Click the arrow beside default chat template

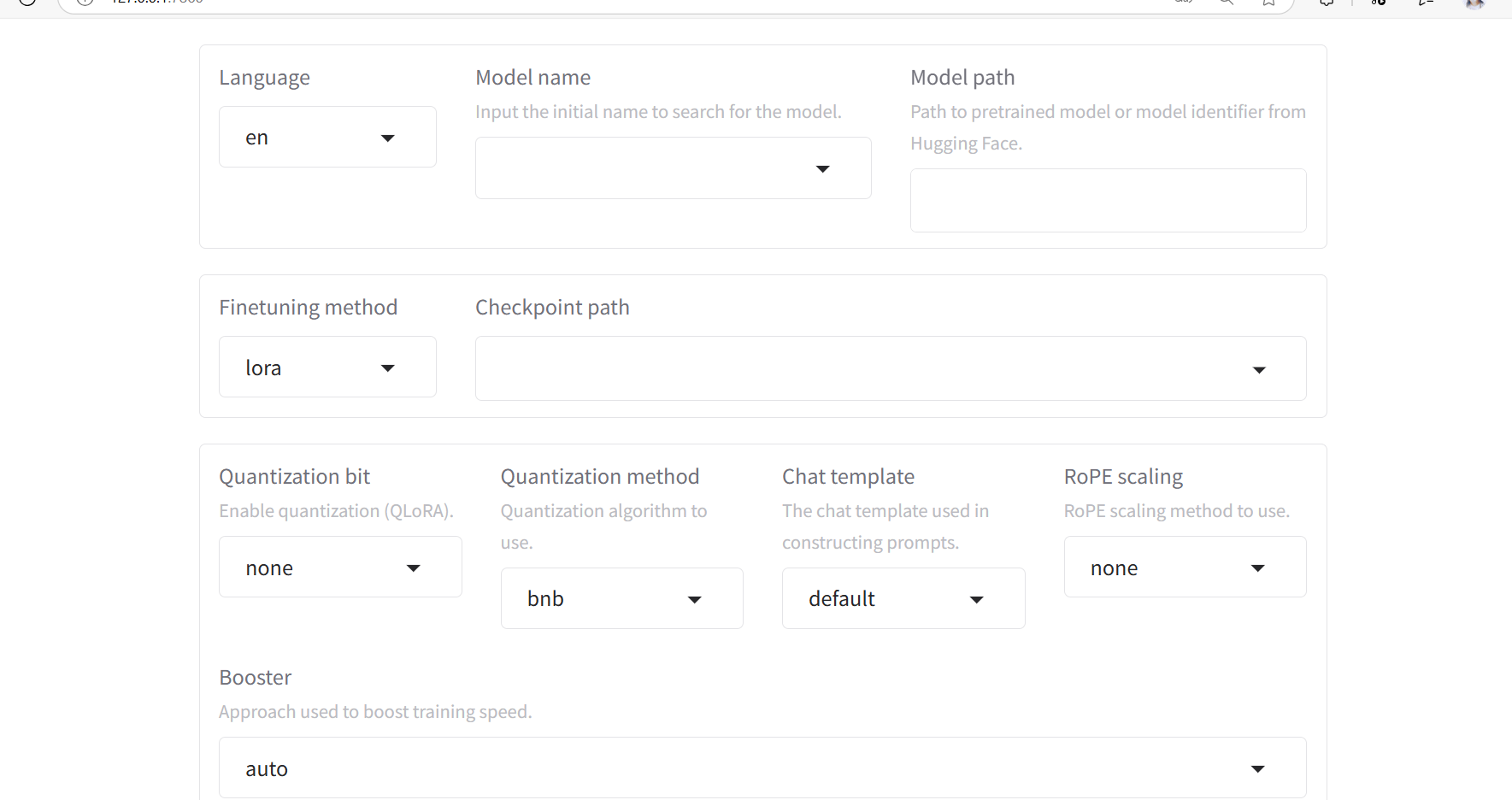[976, 600]
